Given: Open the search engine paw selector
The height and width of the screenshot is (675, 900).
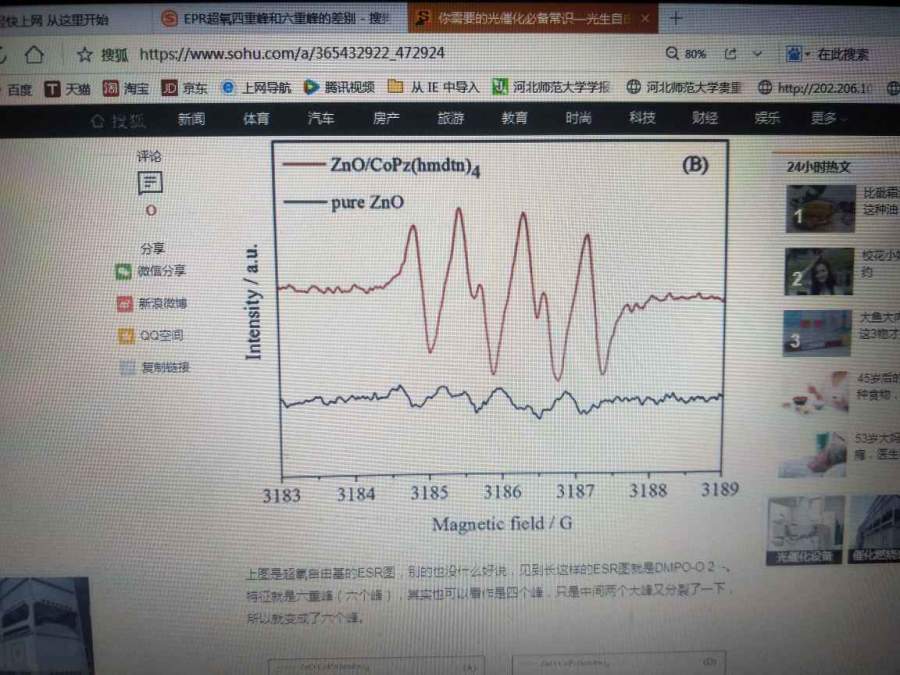Looking at the screenshot, I should pos(797,55).
